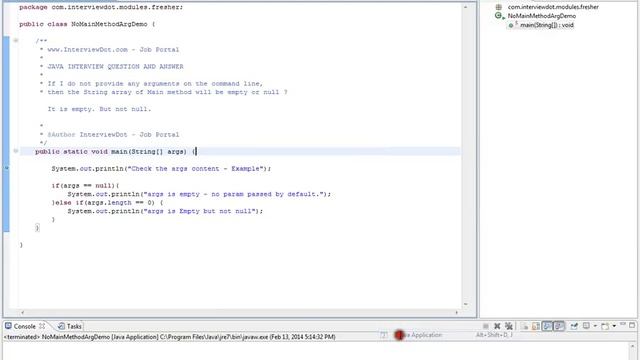
Task: Click "args is Empty but not null" println line
Action: (165, 211)
